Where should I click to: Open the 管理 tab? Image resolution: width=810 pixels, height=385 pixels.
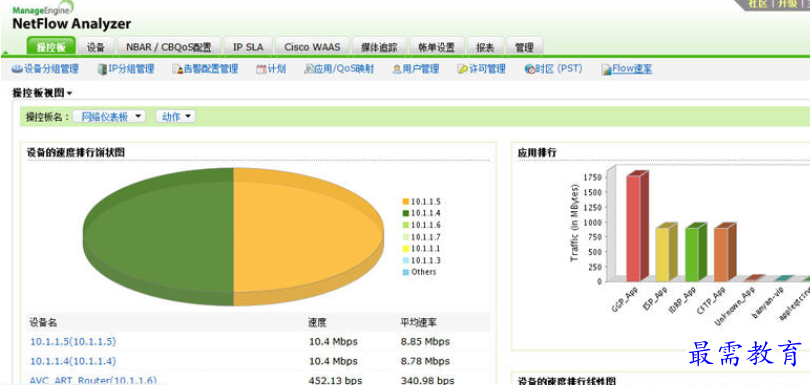coord(524,47)
